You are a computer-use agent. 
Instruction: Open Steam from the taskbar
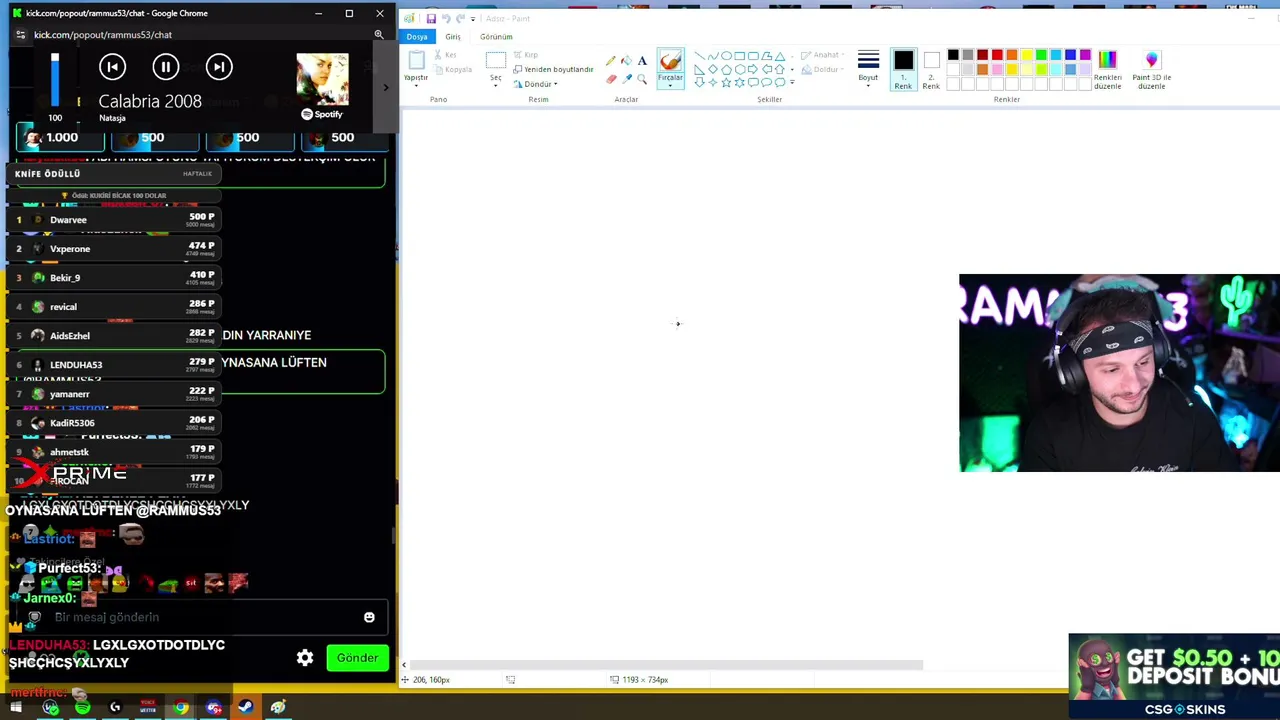coord(245,708)
